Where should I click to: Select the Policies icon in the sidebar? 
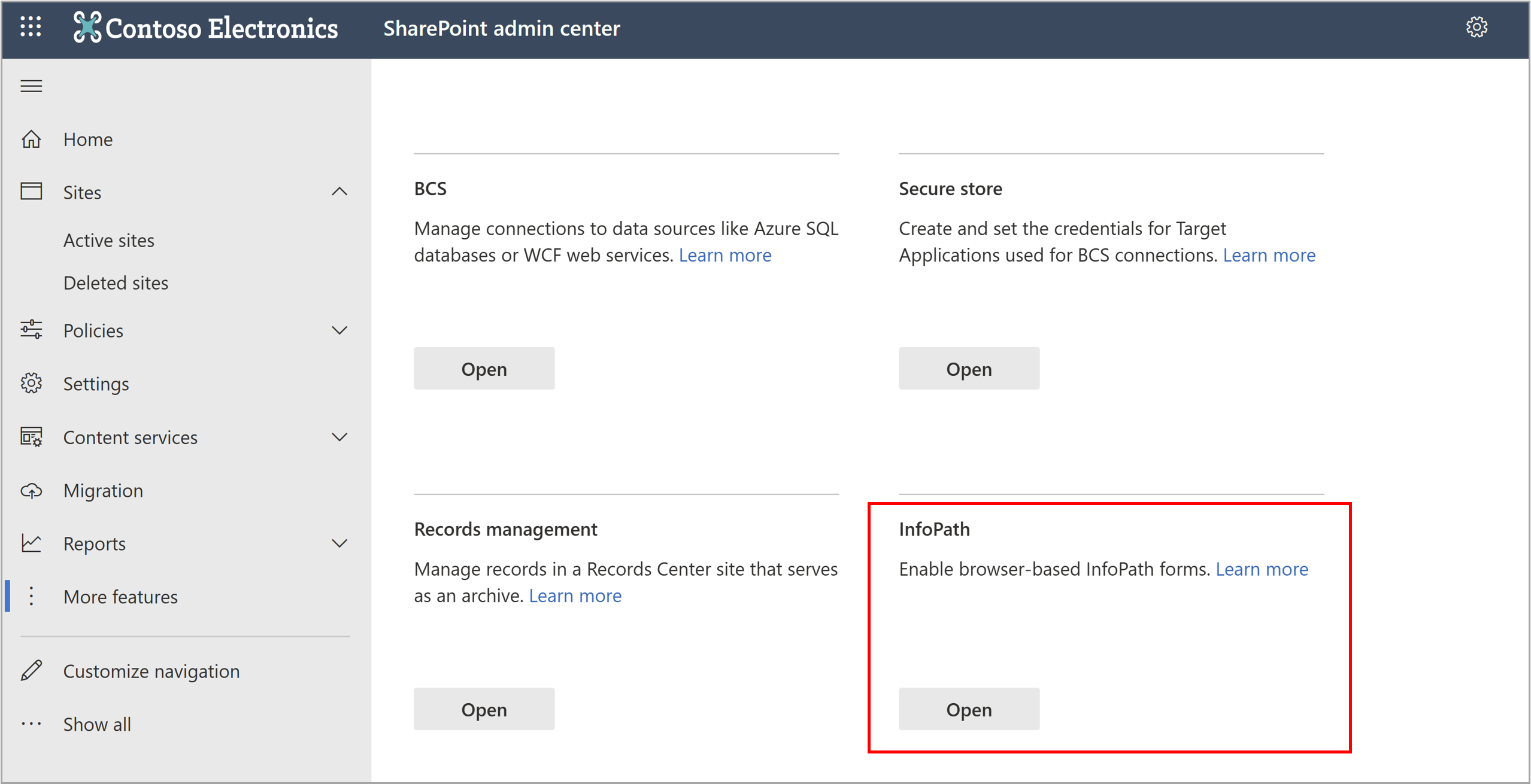tap(31, 330)
